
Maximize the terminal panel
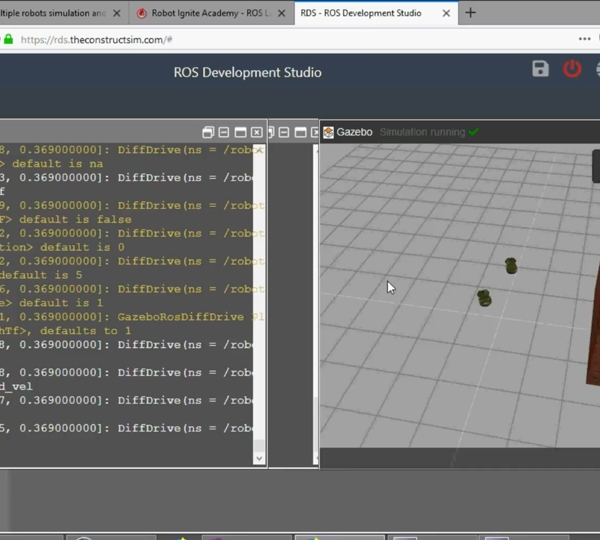tap(240, 132)
